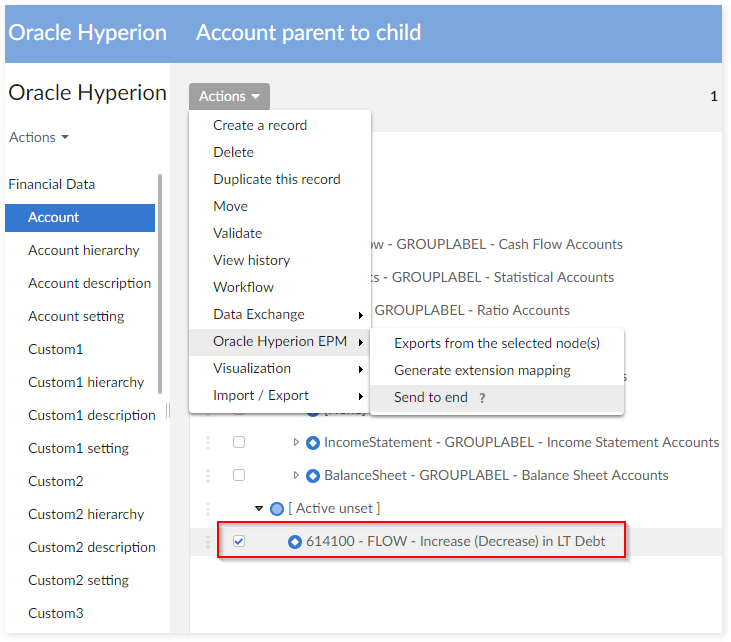This screenshot has height=642, width=731.
Task: Click the gray Actions button
Action: [x=229, y=96]
